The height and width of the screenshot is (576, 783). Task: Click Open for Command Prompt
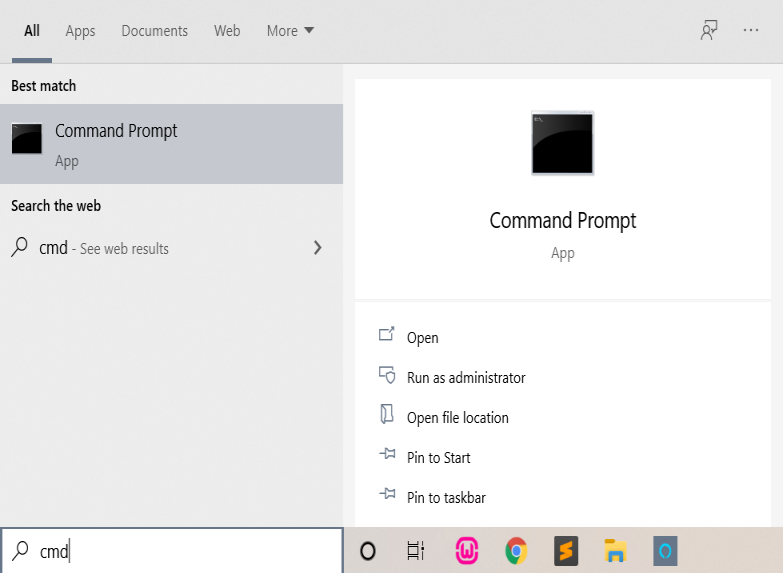pos(422,338)
